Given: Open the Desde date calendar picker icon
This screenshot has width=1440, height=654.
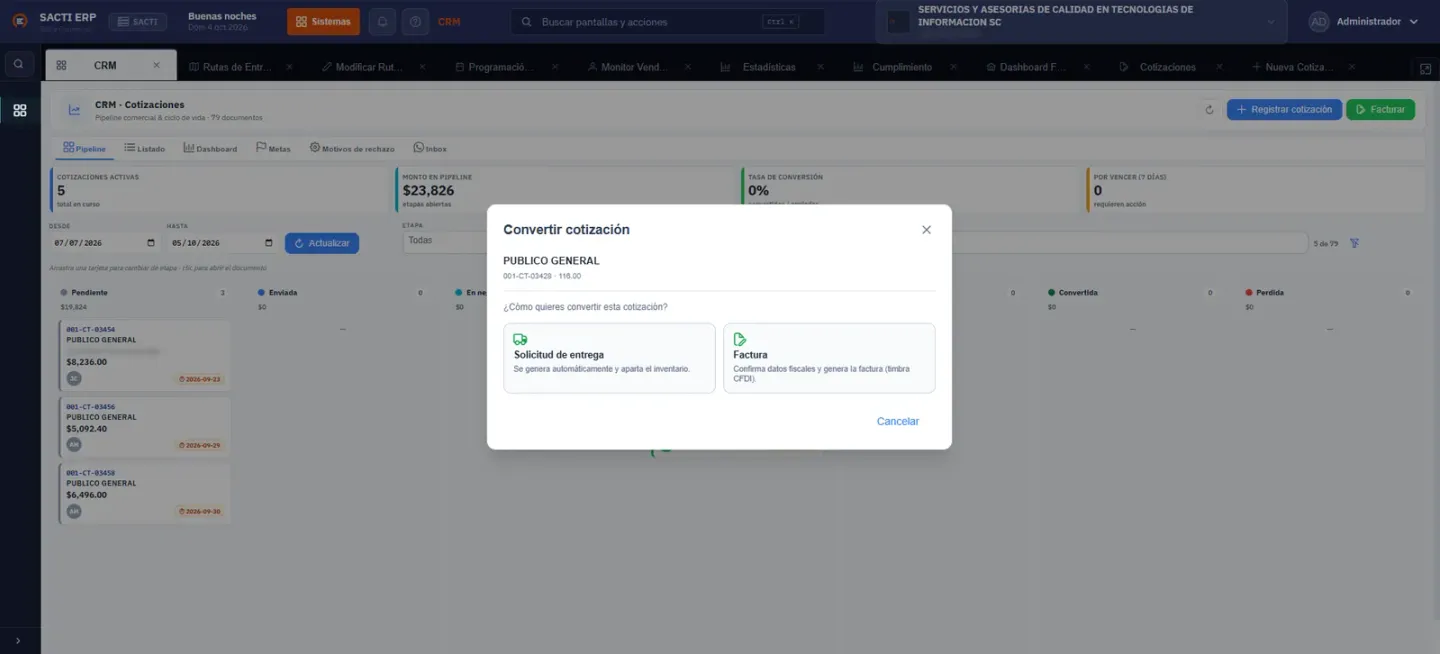Looking at the screenshot, I should 151,243.
